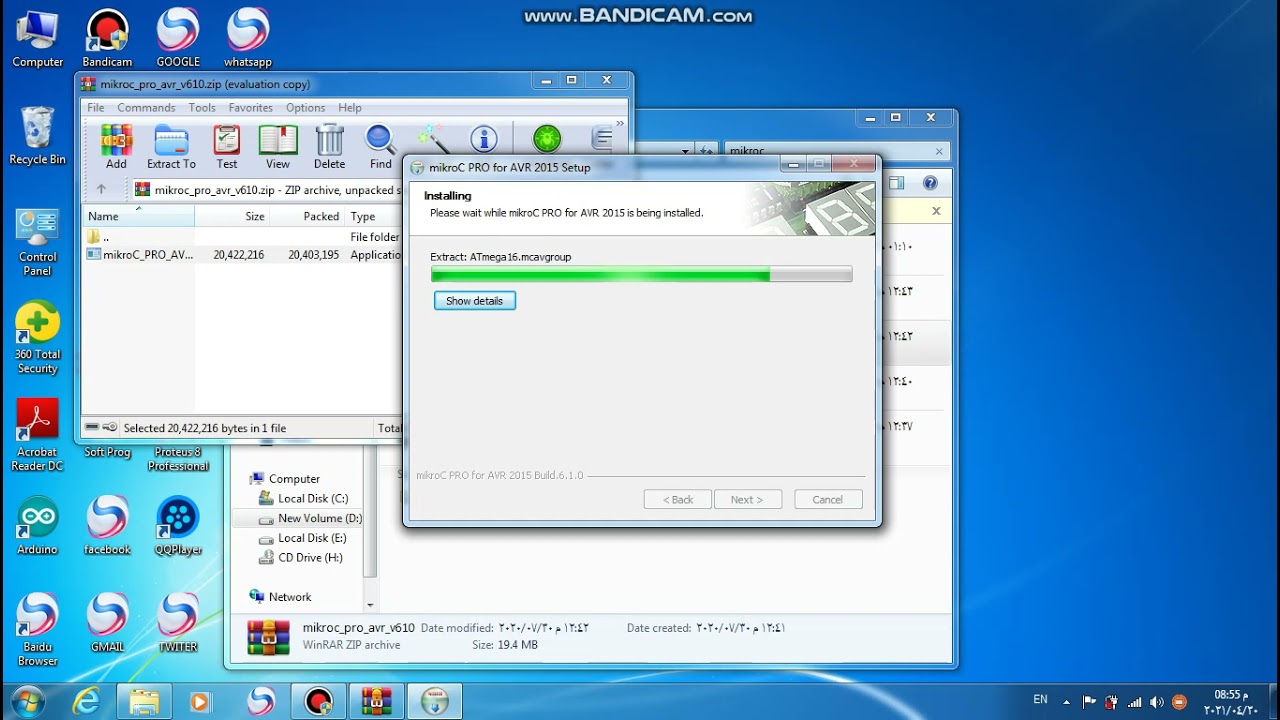Open the GOOGLE desktop shortcut
Image resolution: width=1280 pixels, height=720 pixels.
(x=178, y=40)
